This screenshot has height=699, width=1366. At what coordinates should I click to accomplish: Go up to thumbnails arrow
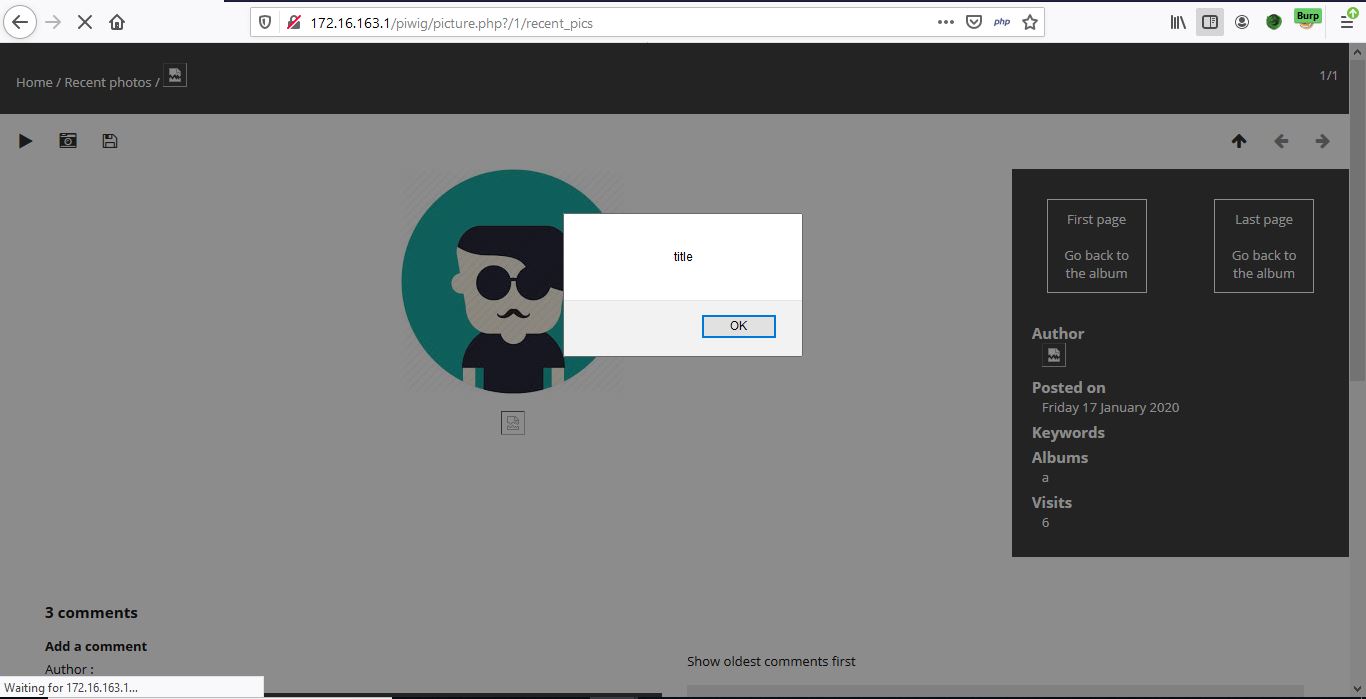click(x=1239, y=141)
